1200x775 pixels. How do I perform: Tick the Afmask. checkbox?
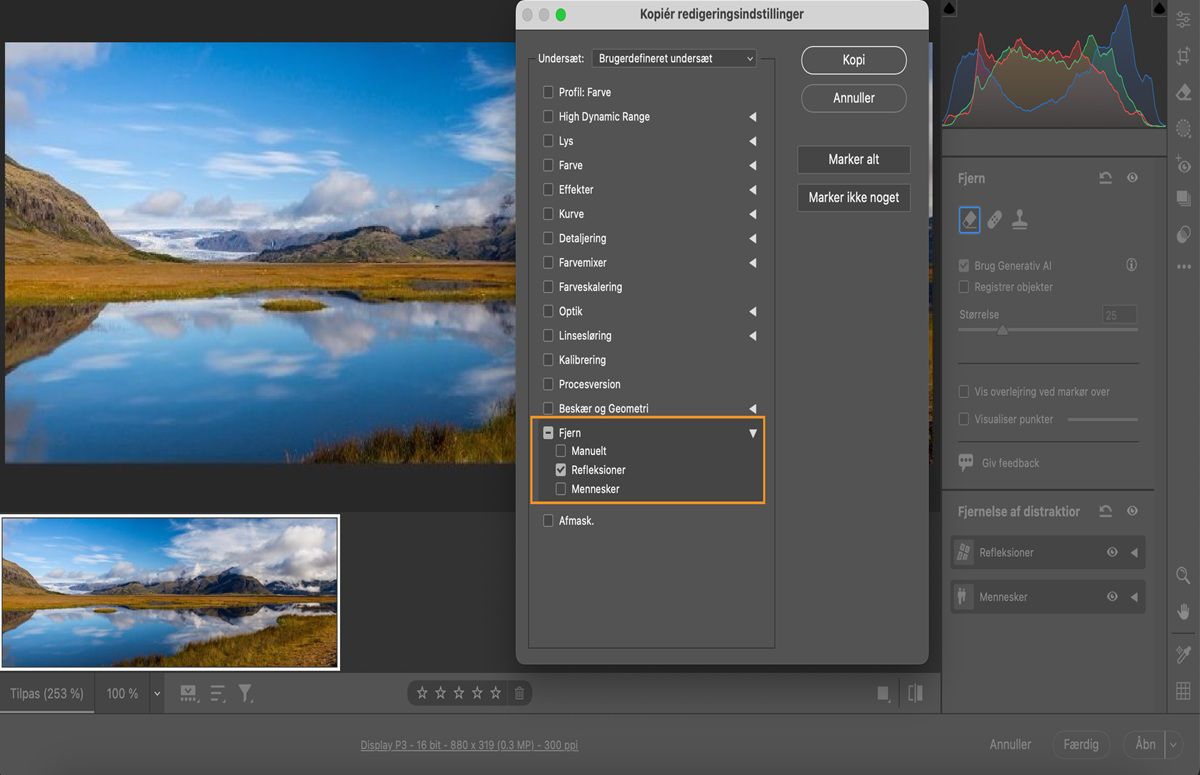(548, 521)
